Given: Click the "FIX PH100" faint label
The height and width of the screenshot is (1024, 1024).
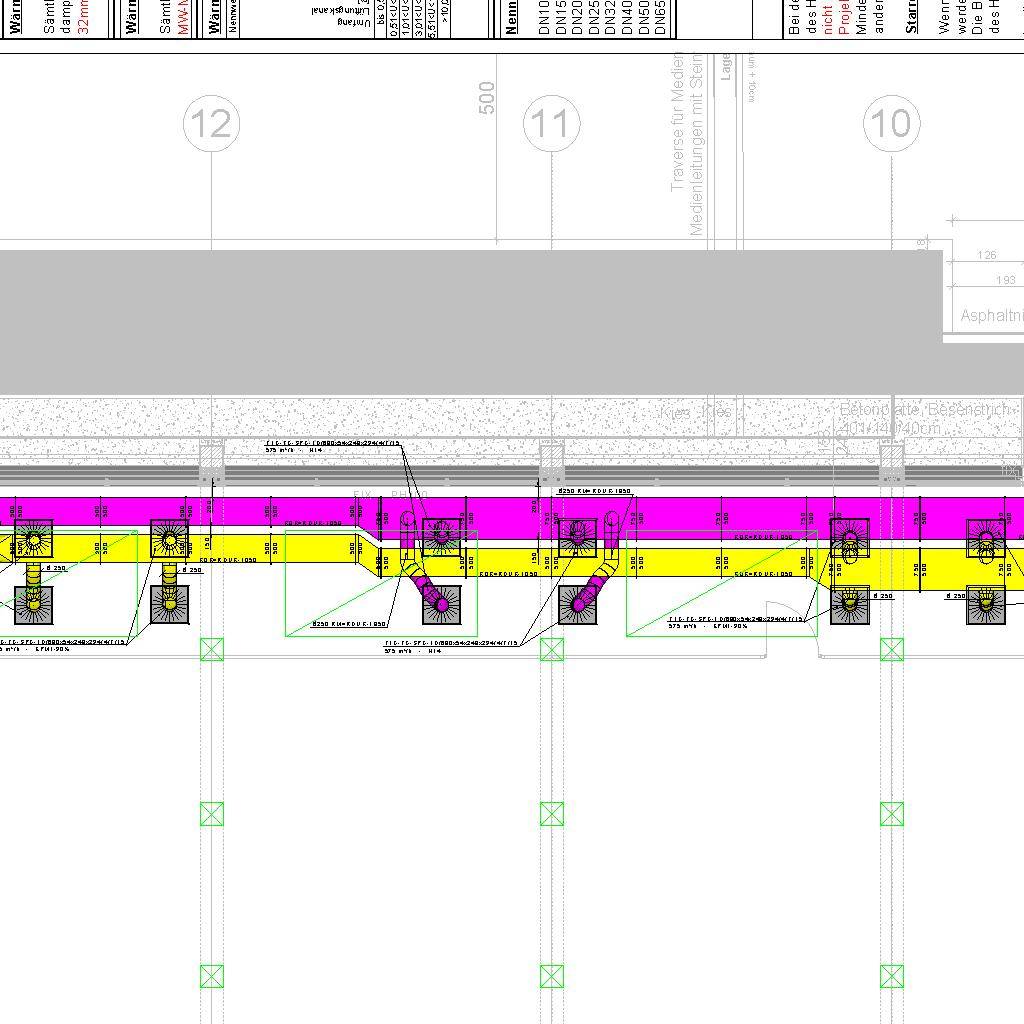Looking at the screenshot, I should (x=391, y=495).
